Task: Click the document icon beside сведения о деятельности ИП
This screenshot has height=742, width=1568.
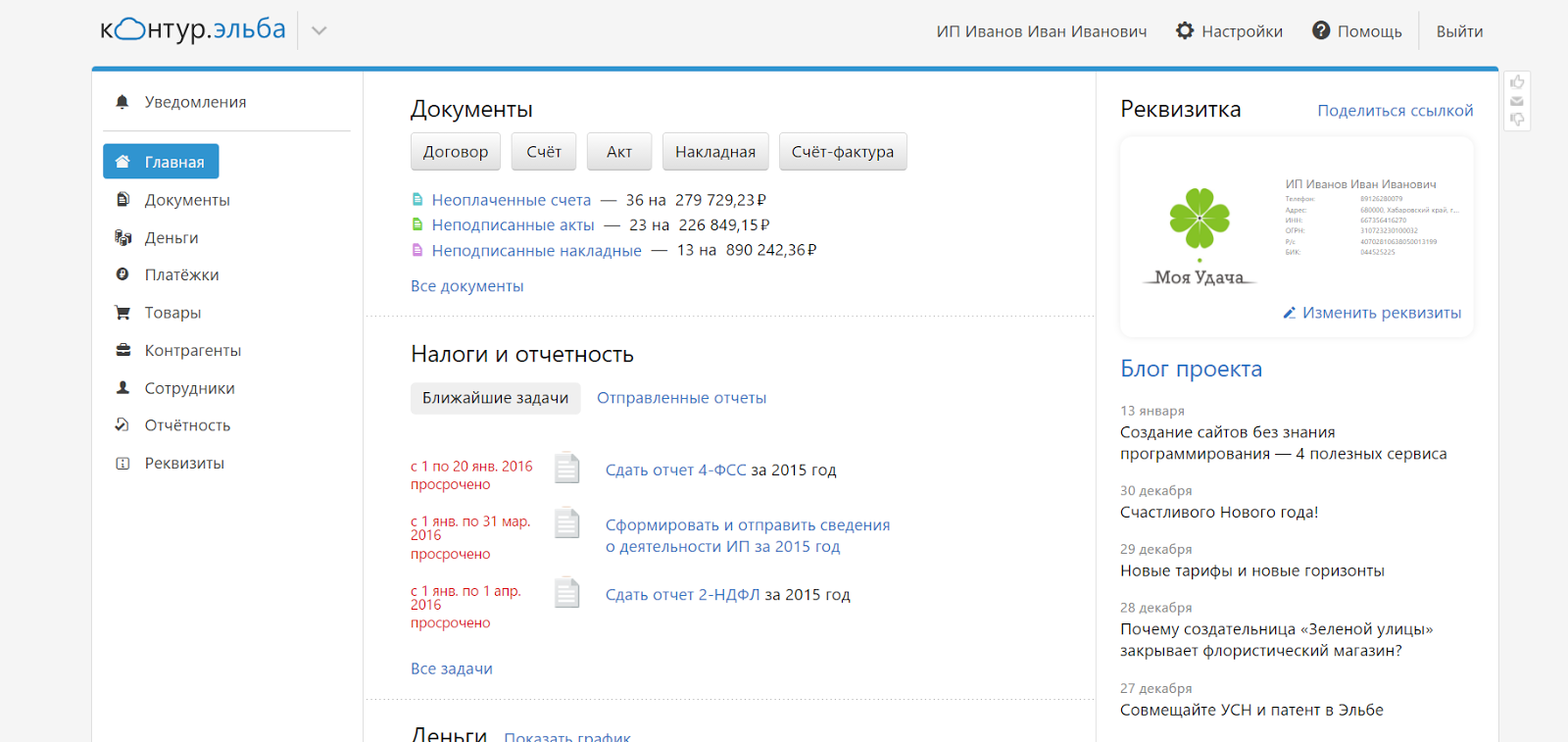Action: coord(566,522)
